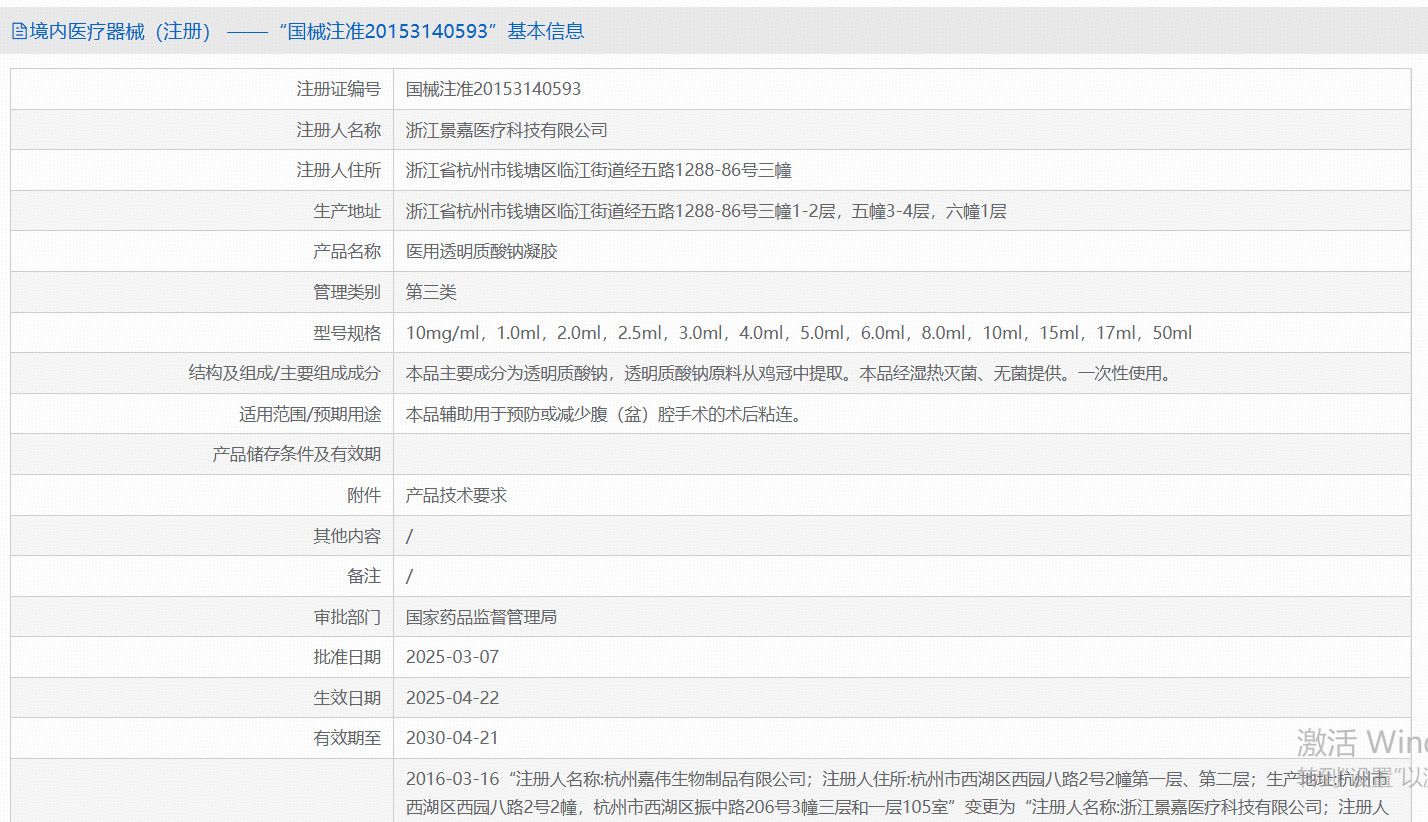The image size is (1428, 822).
Task: Click registrant name 浙江景嘉医疗科技有限公司
Action: pos(506,130)
